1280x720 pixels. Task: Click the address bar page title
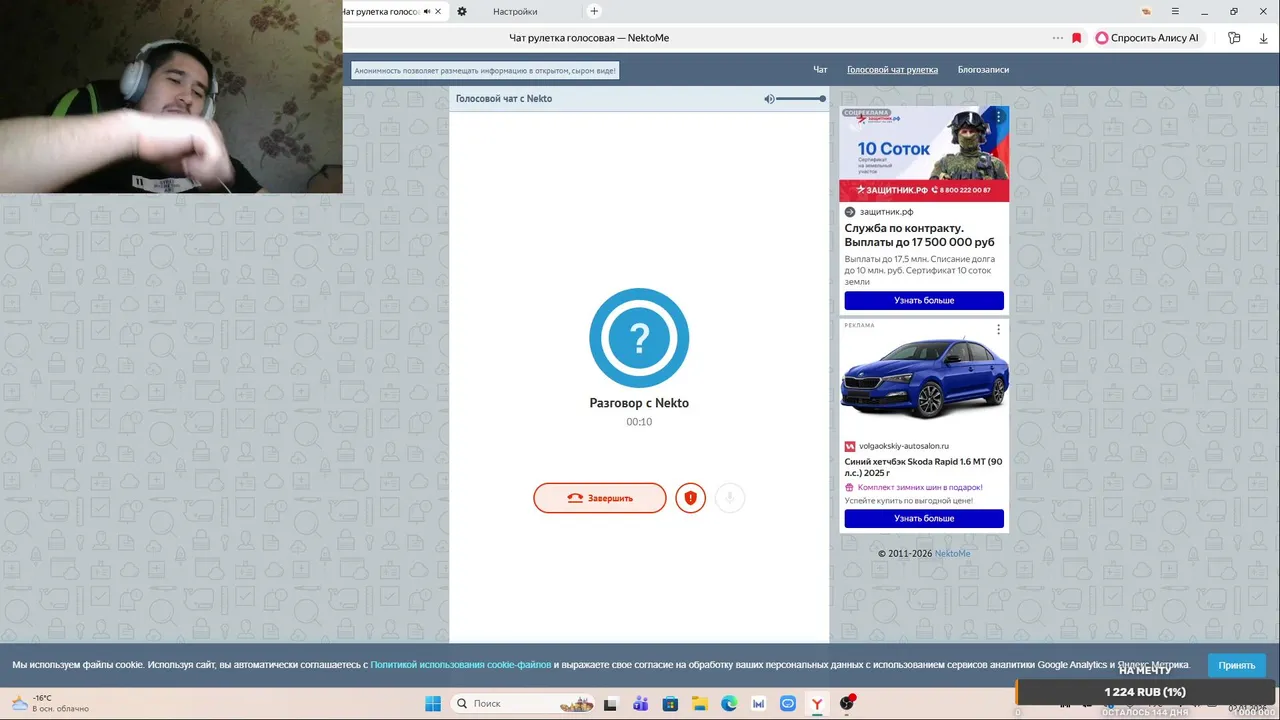tap(589, 38)
